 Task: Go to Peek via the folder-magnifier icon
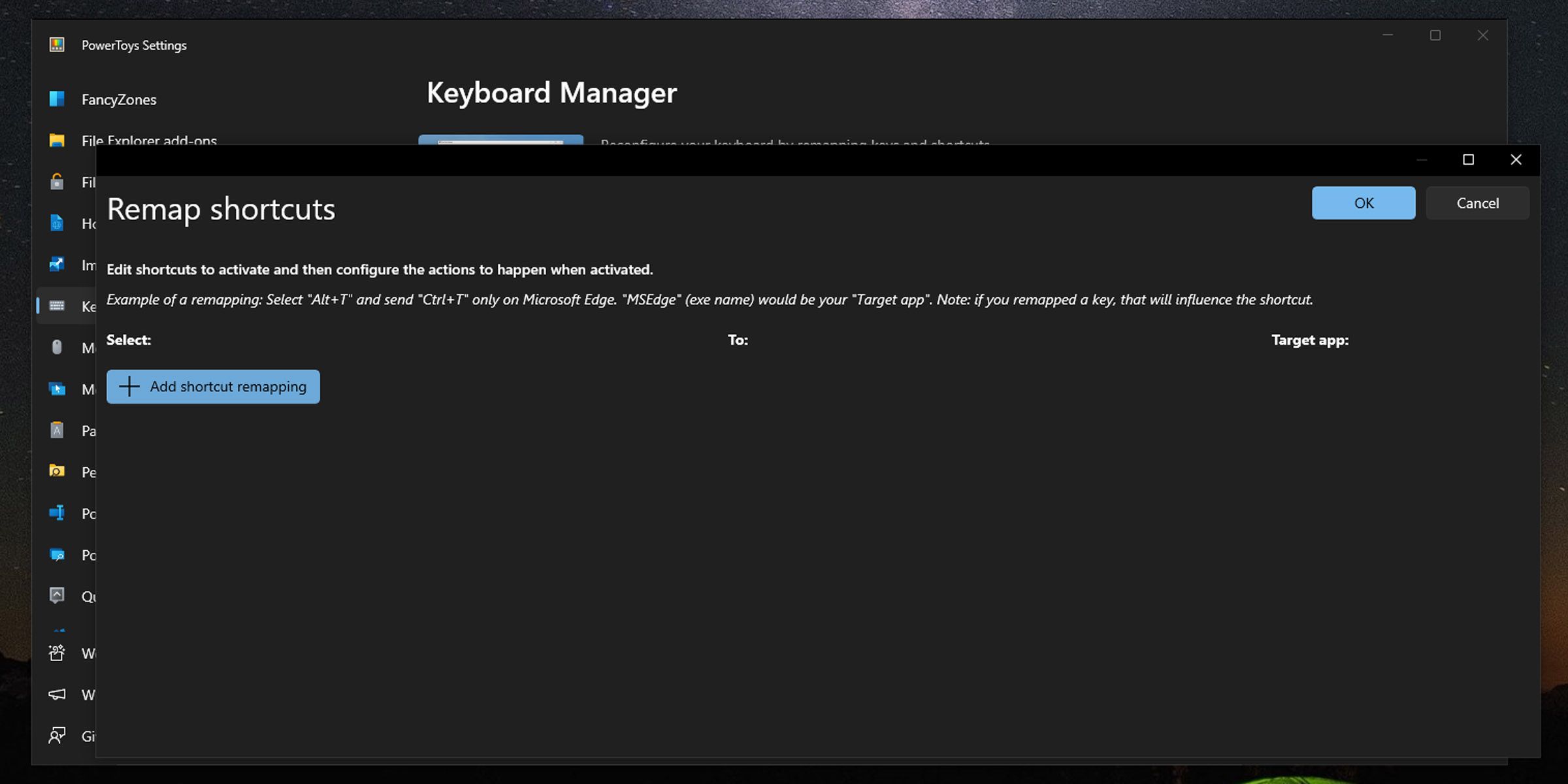pos(57,471)
